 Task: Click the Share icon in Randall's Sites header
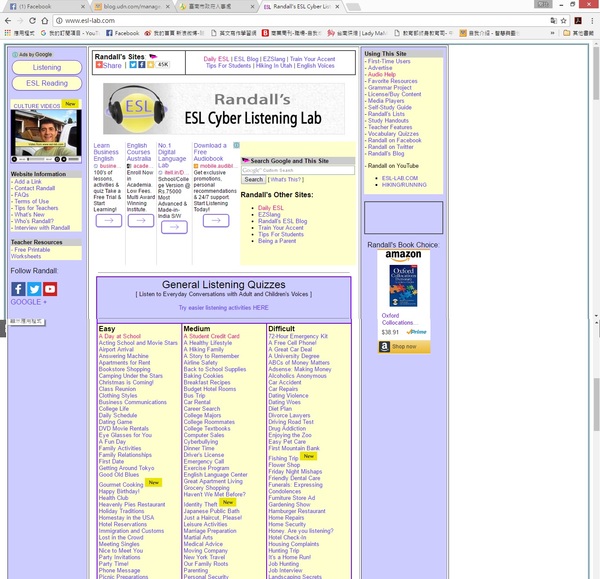109,65
